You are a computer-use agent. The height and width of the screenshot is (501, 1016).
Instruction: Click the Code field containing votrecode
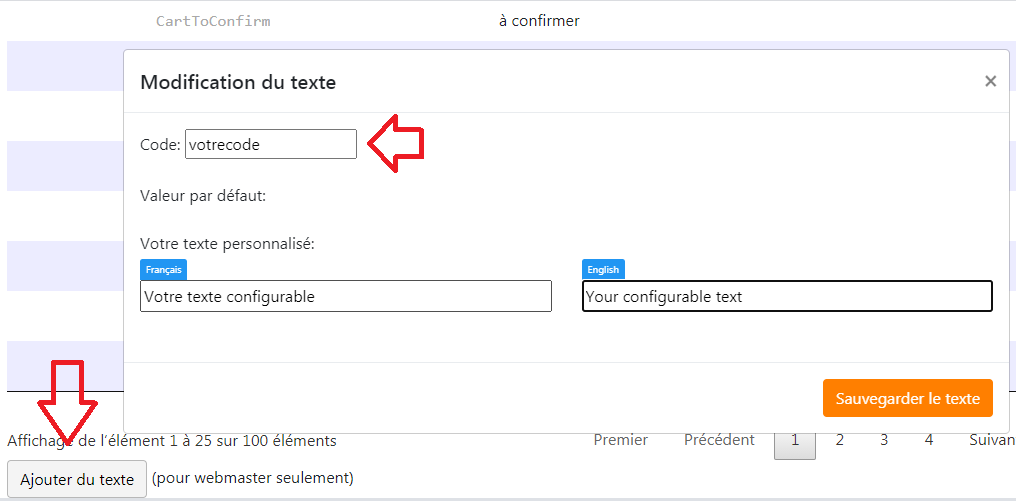pos(271,144)
